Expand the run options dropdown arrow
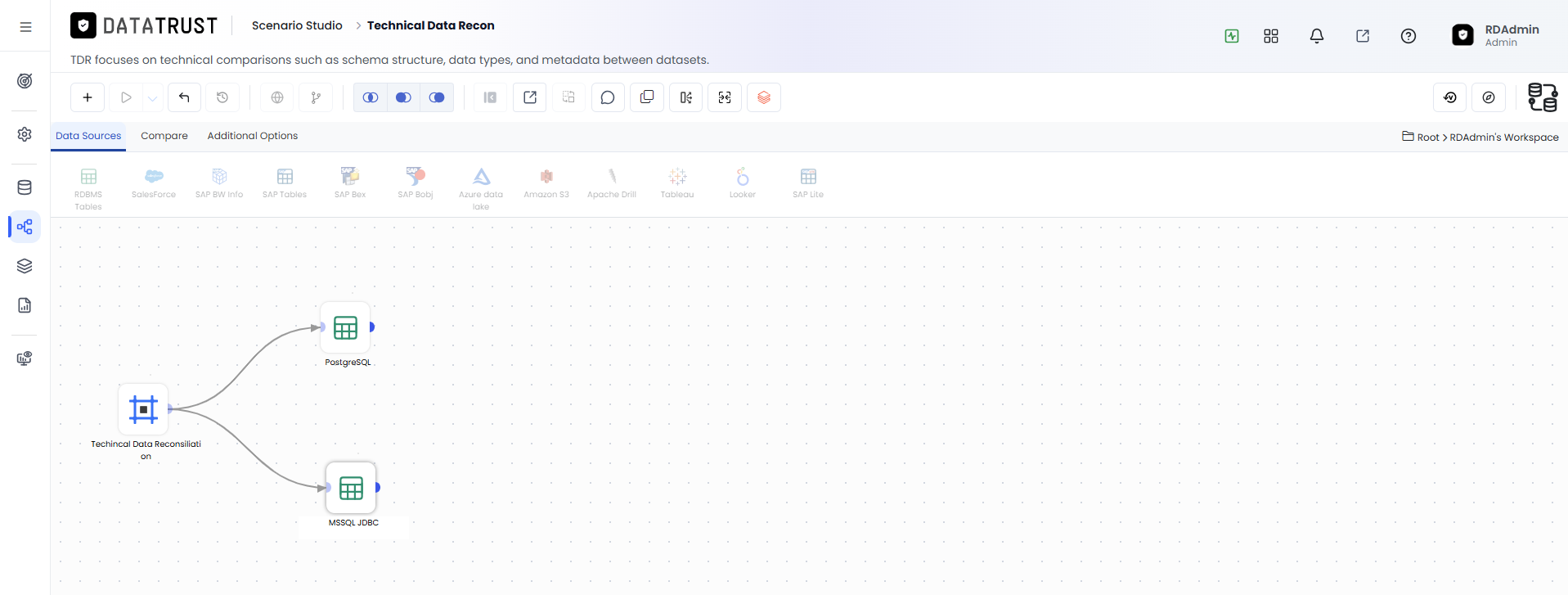This screenshot has width=1568, height=595. coord(153,97)
